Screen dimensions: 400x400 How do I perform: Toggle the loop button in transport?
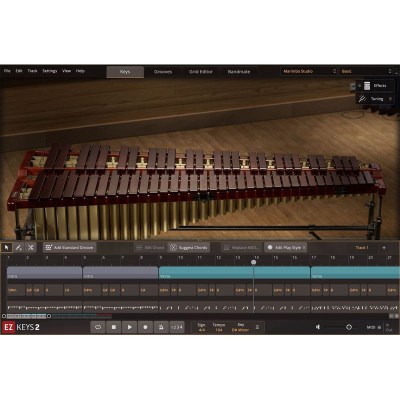[x=98, y=327]
